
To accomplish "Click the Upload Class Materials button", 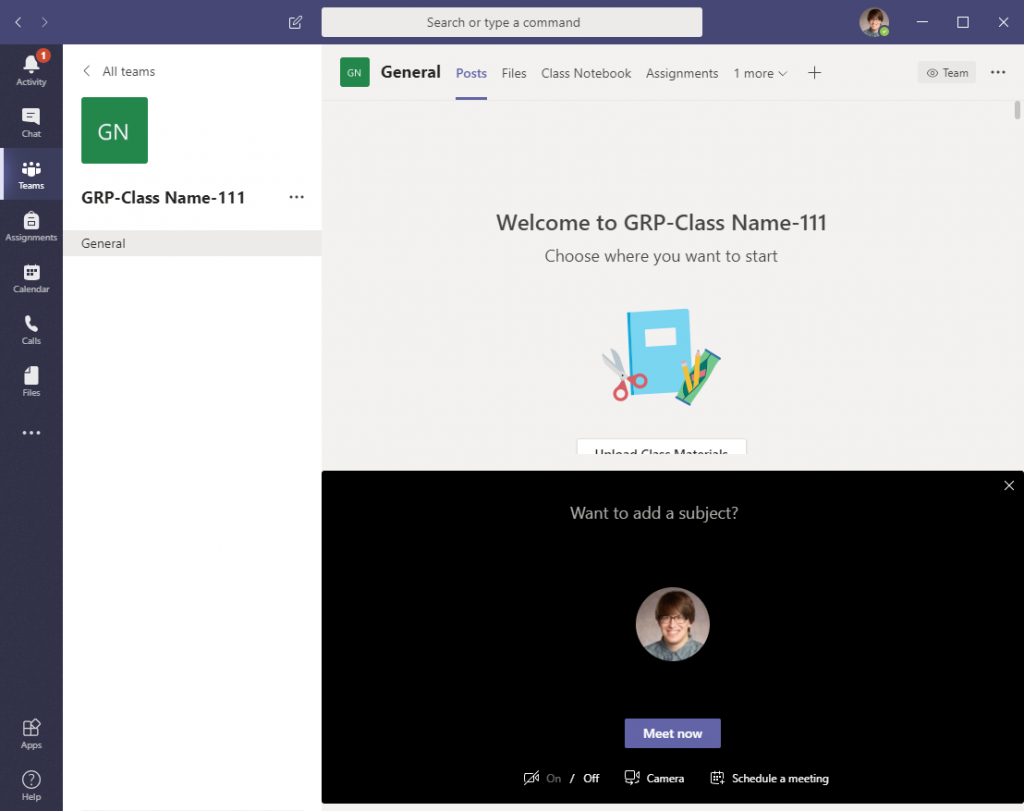I will click(x=661, y=447).
